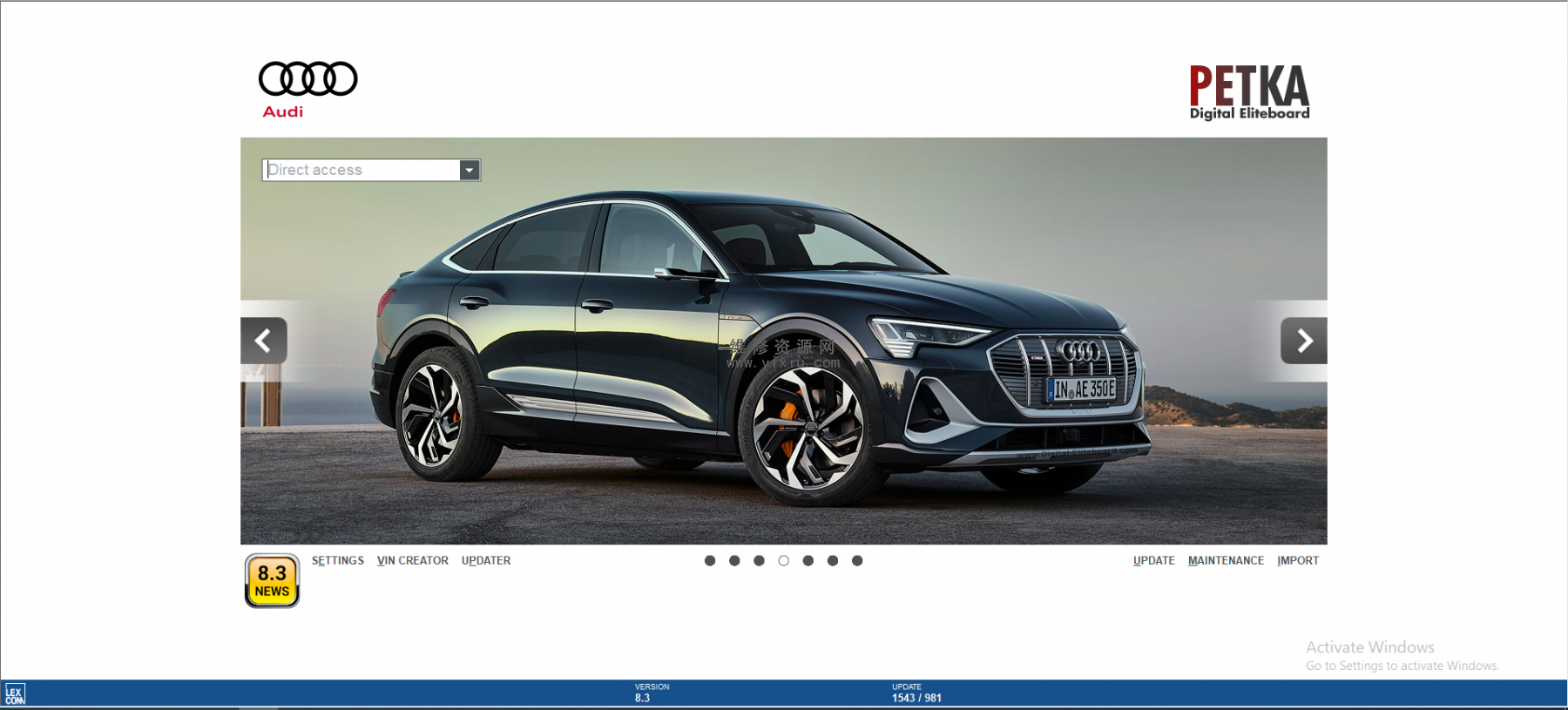Open the MAINTENANCE option
Viewport: 1568px width, 710px height.
(1226, 561)
